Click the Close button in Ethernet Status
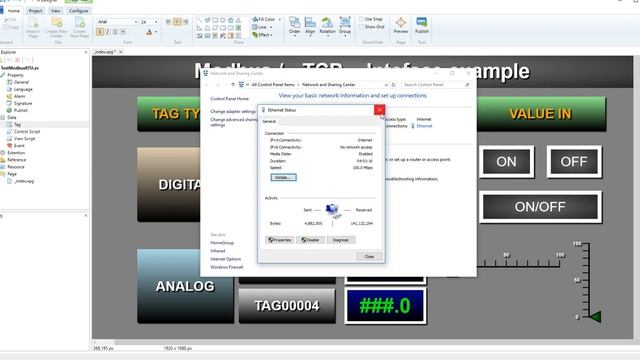 pyautogui.click(x=369, y=256)
